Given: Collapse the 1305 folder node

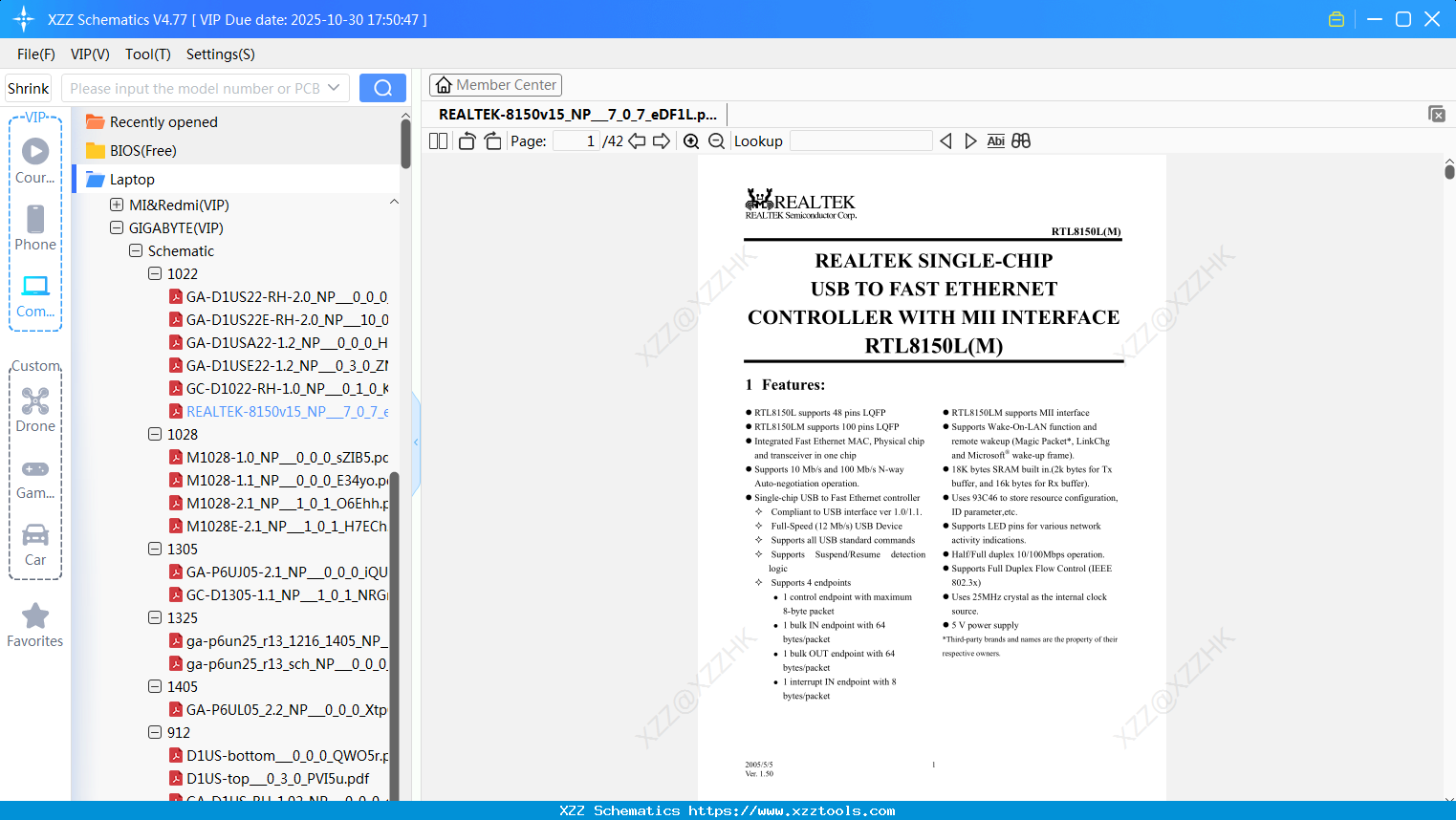Looking at the screenshot, I should click(x=155, y=549).
